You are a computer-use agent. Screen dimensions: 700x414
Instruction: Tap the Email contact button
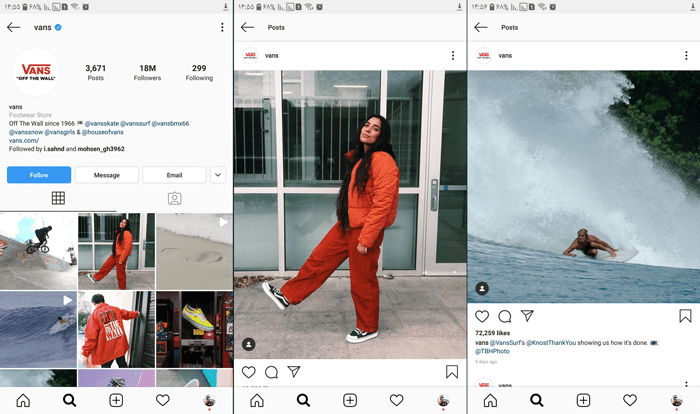[x=175, y=175]
